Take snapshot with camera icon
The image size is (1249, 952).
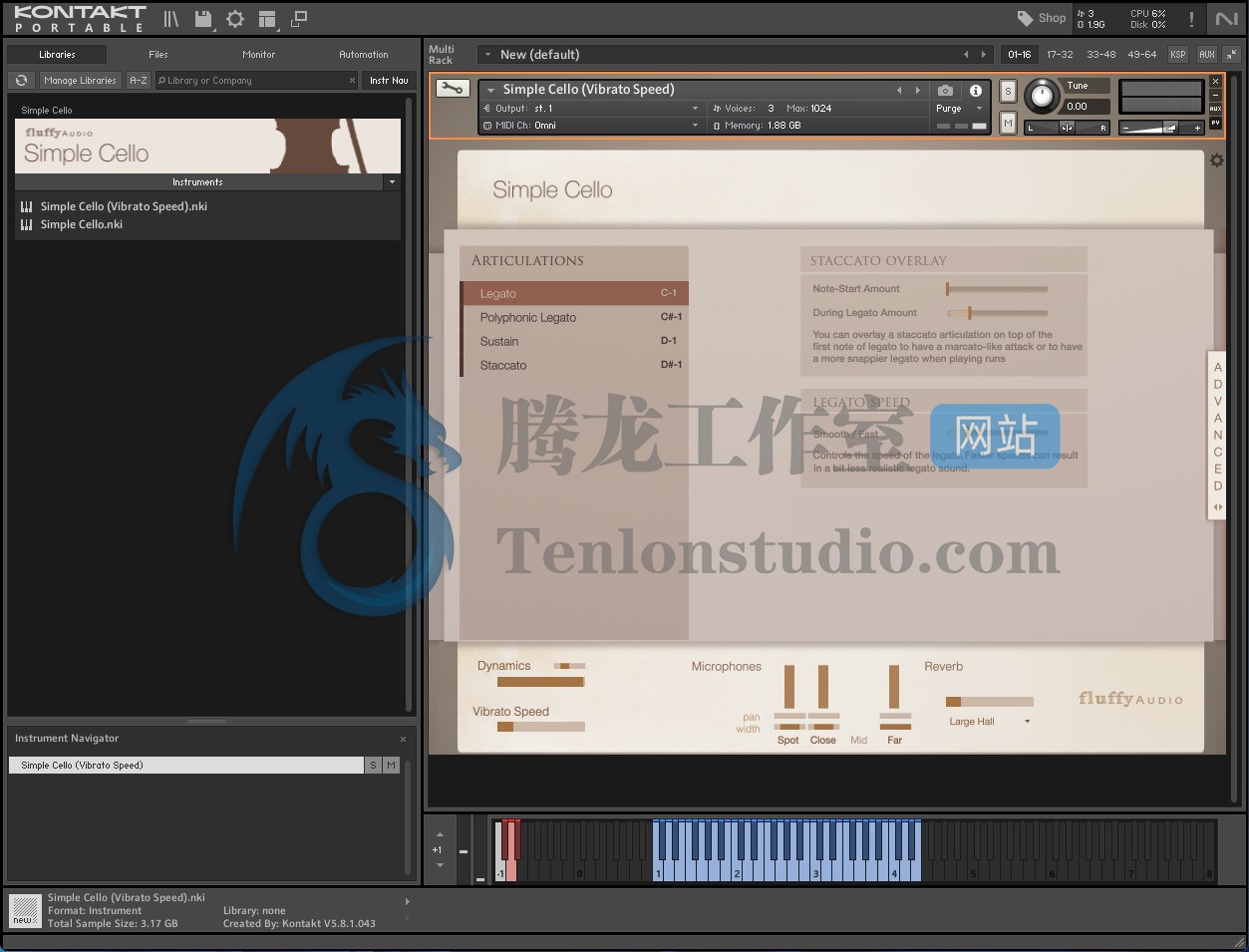point(946,91)
